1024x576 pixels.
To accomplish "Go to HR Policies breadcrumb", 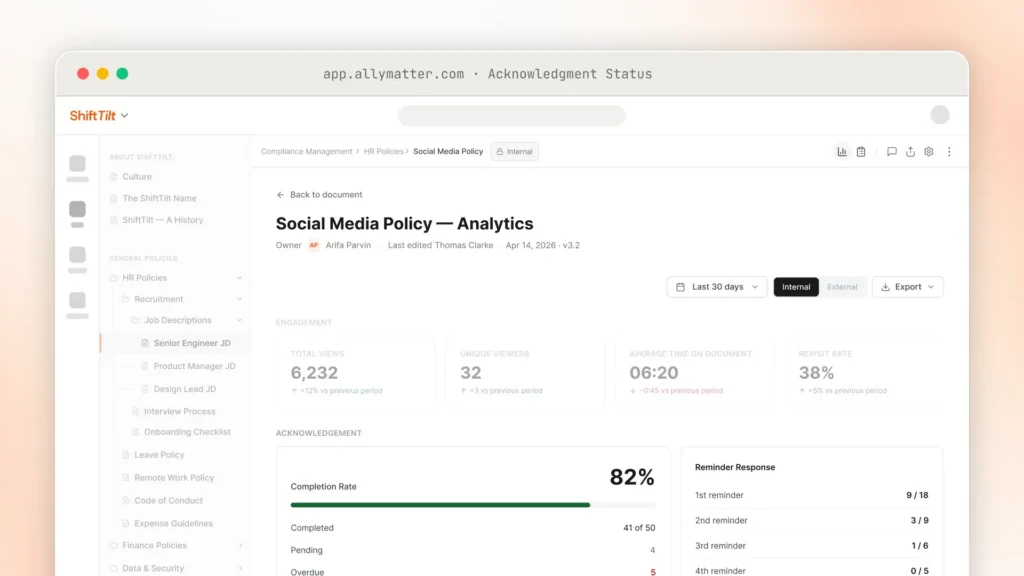I will click(x=383, y=152).
